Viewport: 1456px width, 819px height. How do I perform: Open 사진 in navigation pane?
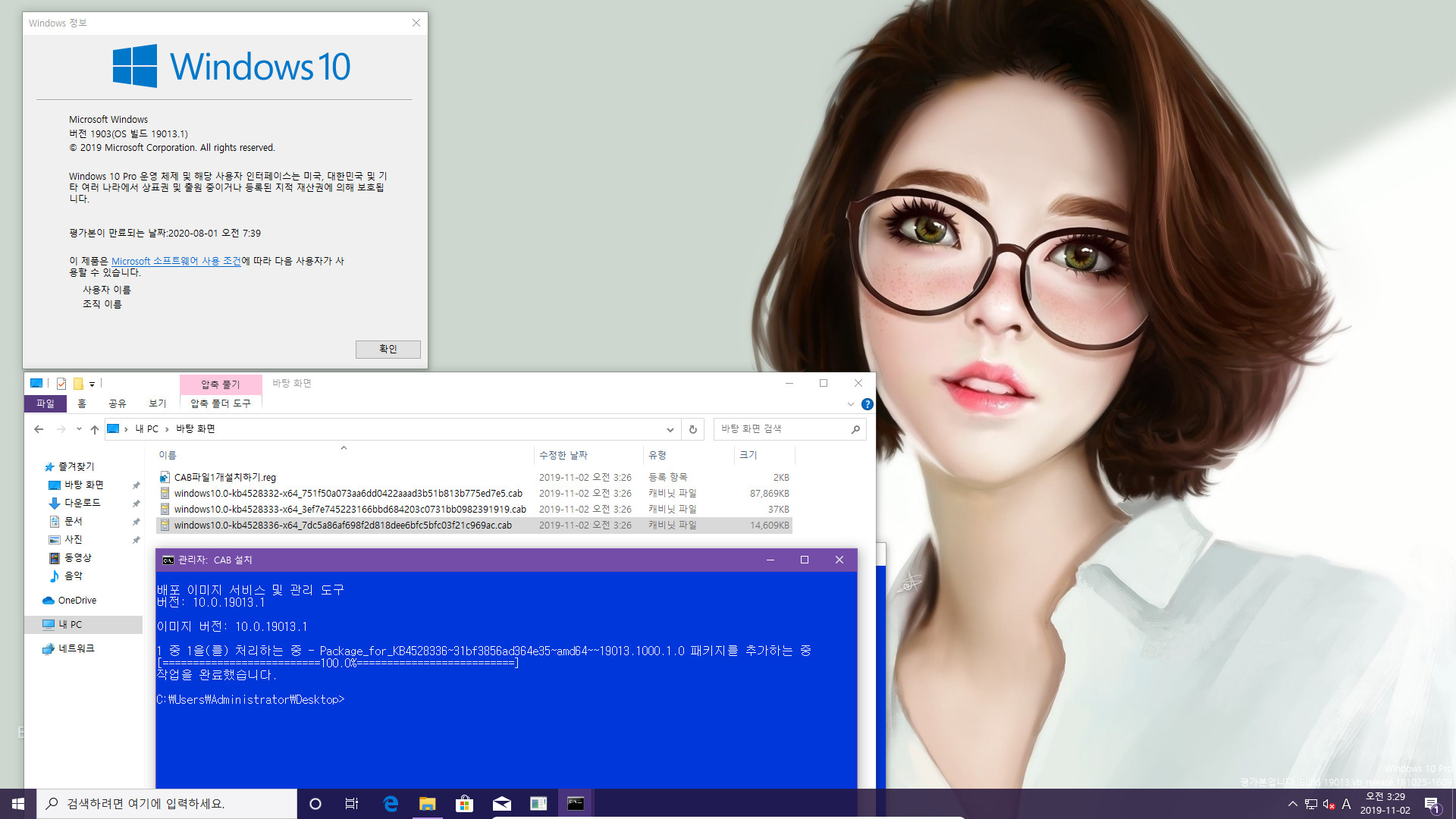click(x=73, y=539)
